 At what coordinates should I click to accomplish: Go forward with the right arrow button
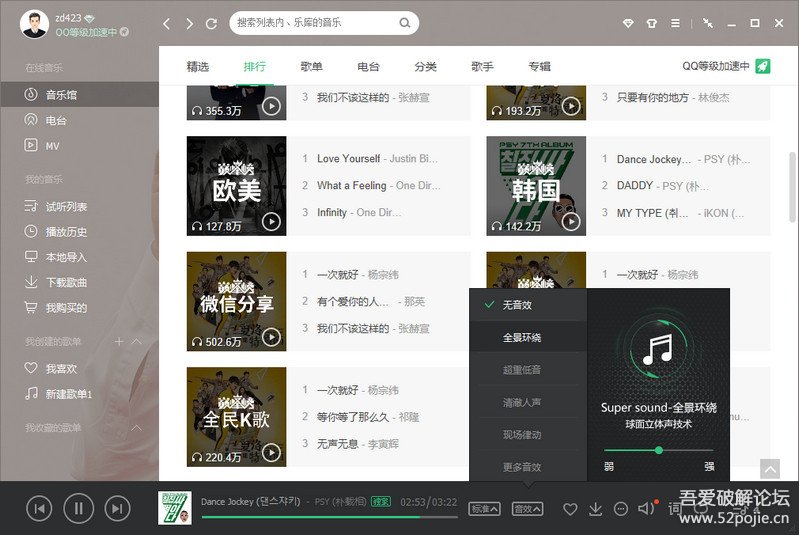(190, 23)
